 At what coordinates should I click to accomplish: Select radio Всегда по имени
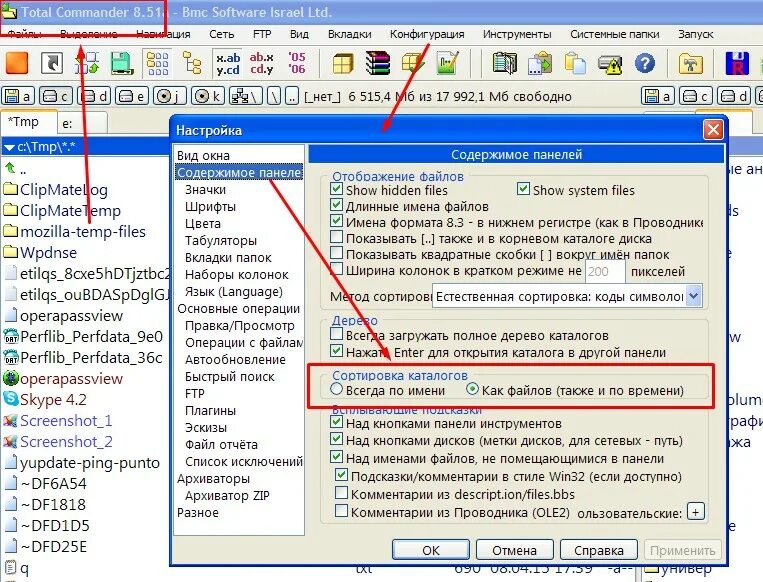pos(336,389)
